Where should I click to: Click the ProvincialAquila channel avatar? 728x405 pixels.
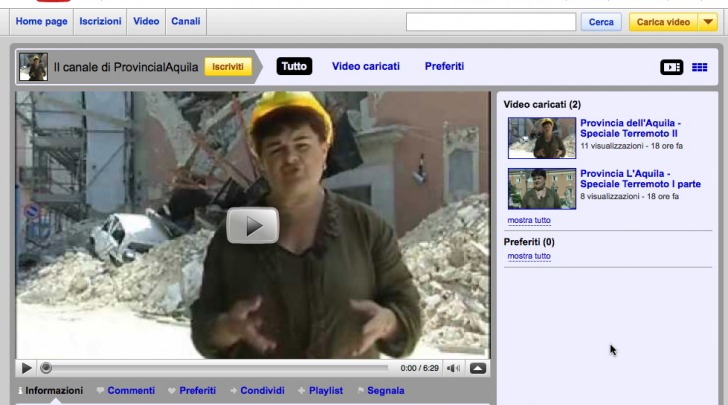point(33,67)
